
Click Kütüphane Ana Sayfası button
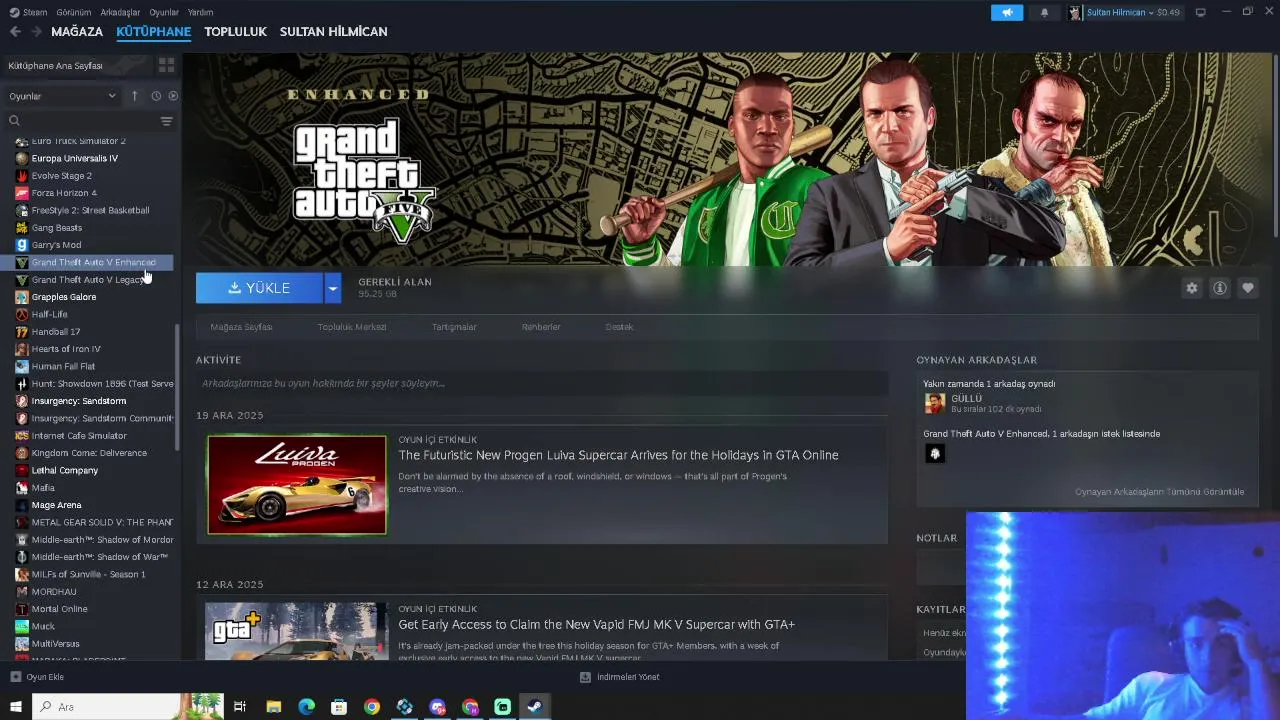[78, 65]
